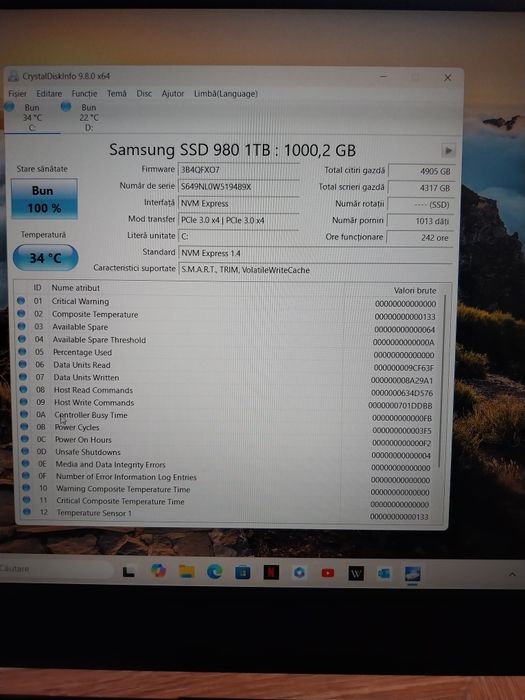Select Critical Composite Temperature Time row
The width and height of the screenshot is (525, 700).
point(228,502)
